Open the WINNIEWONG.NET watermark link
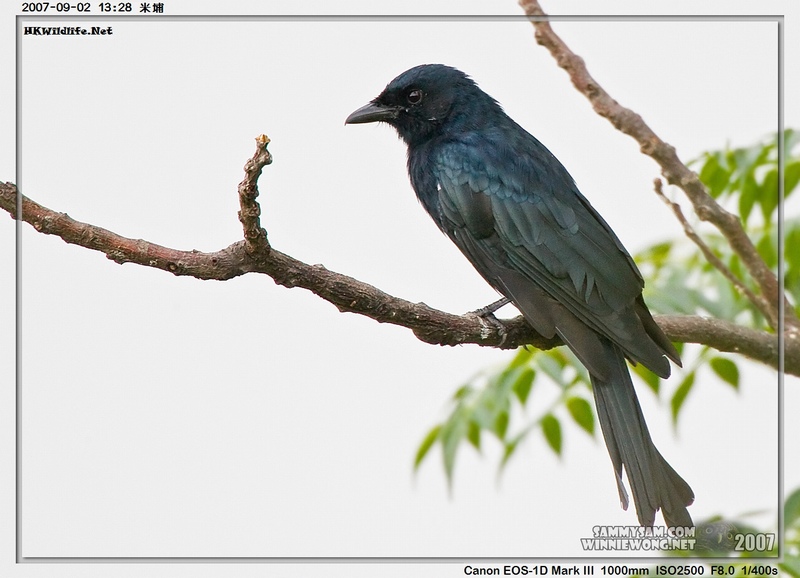Image resolution: width=800 pixels, height=578 pixels. pyautogui.click(x=638, y=545)
